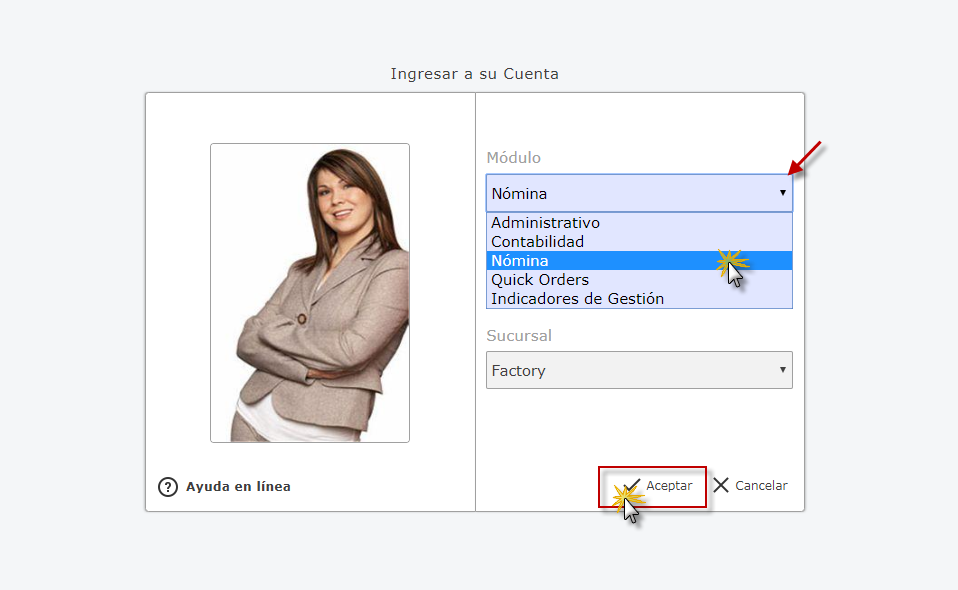Click the Módulo field label
The image size is (958, 590).
[513, 158]
